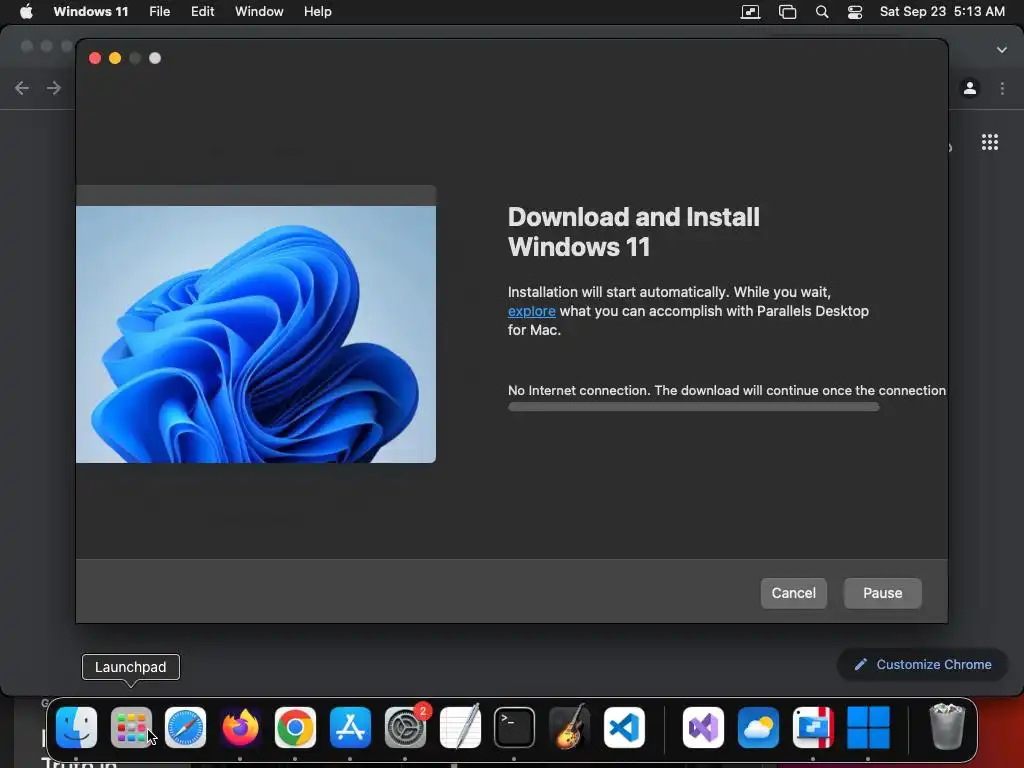The width and height of the screenshot is (1024, 768).
Task: Open the App Store dock icon
Action: [x=350, y=727]
